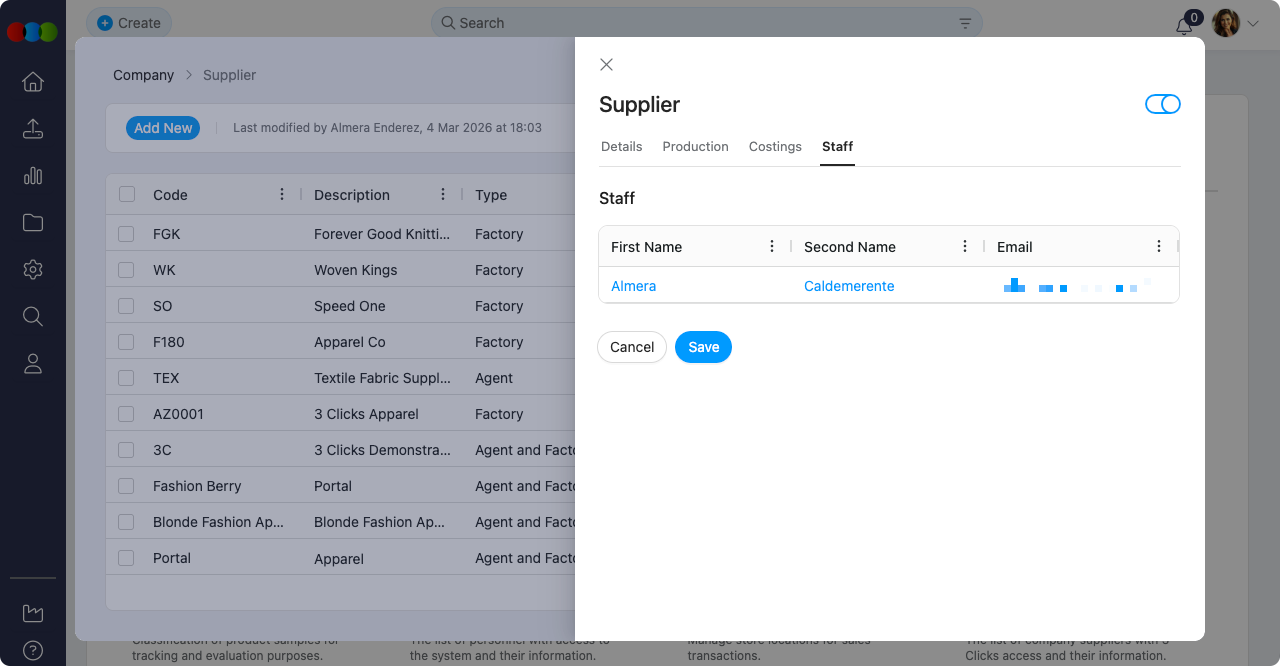Image resolution: width=1280 pixels, height=666 pixels.
Task: Switch to the Production tab
Action: 695,146
